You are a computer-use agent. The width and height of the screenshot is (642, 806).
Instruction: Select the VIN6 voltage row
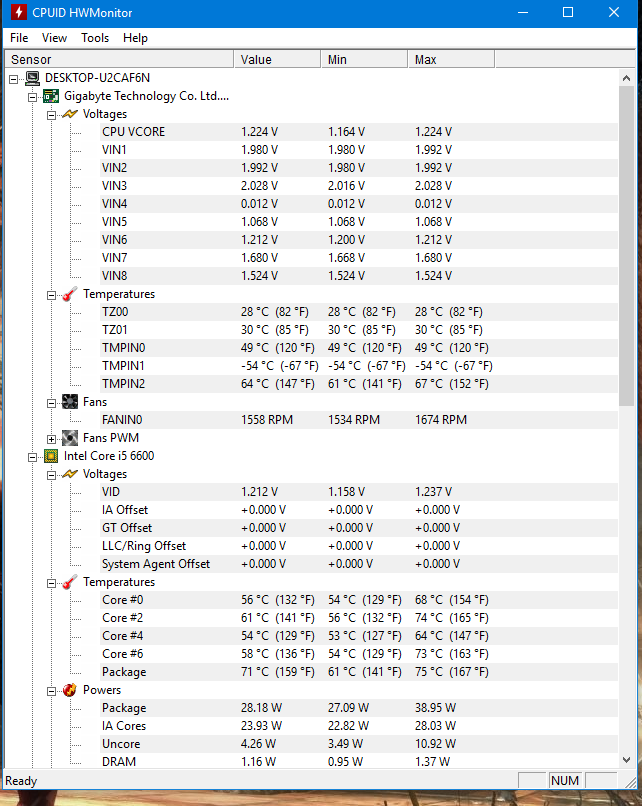(x=359, y=240)
